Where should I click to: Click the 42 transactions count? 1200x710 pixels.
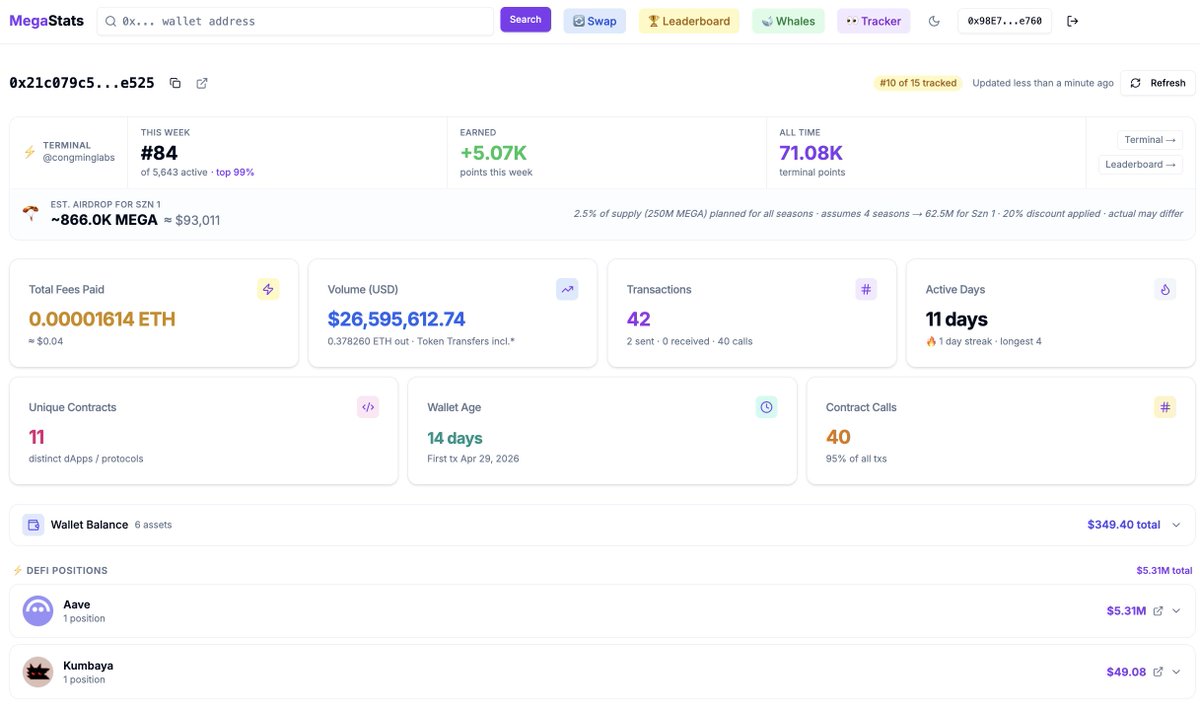[x=638, y=319]
